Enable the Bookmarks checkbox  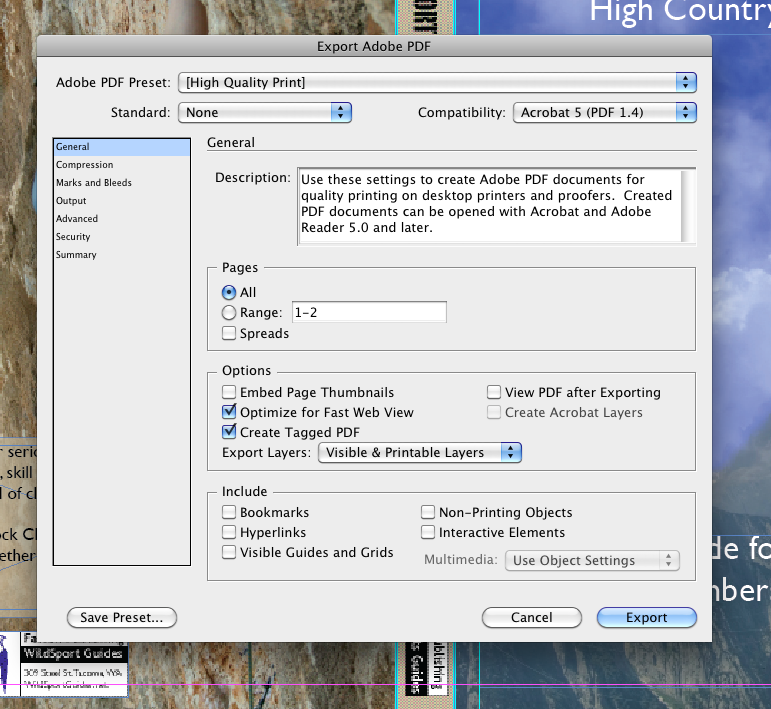pyautogui.click(x=229, y=512)
